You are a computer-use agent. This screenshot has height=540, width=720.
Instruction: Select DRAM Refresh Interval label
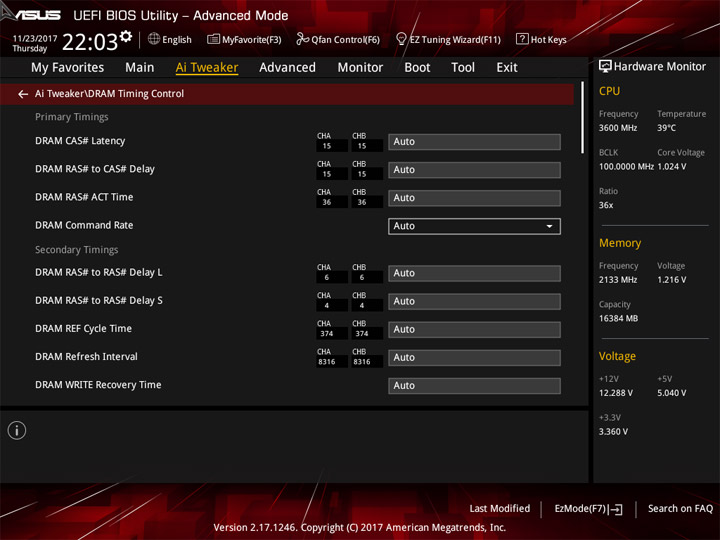(x=86, y=357)
